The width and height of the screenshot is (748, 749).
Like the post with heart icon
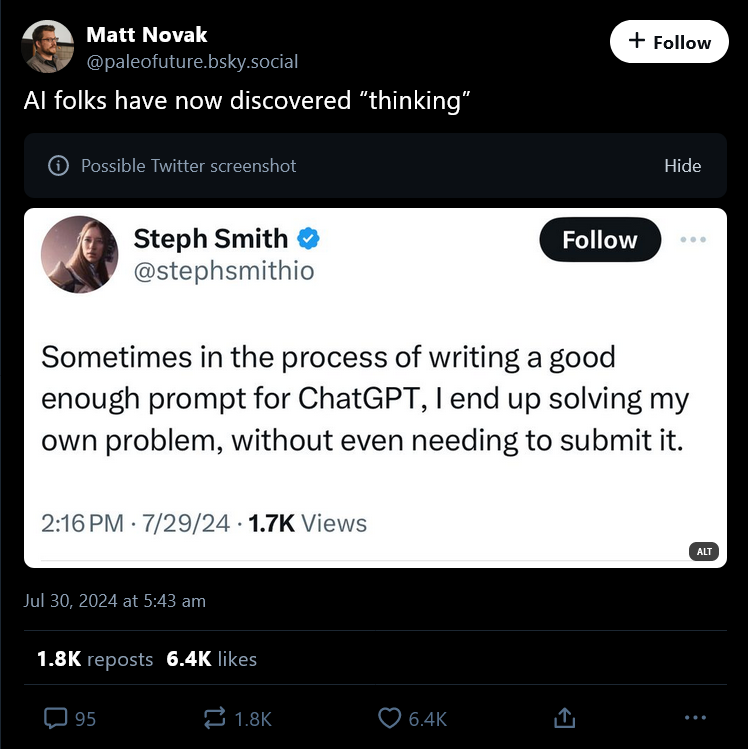point(390,717)
